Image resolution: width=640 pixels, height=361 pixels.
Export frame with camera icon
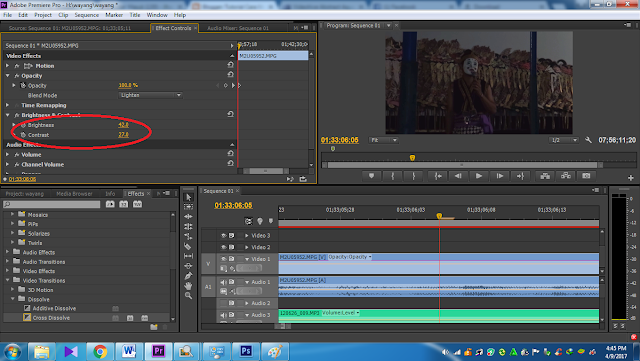click(587, 176)
